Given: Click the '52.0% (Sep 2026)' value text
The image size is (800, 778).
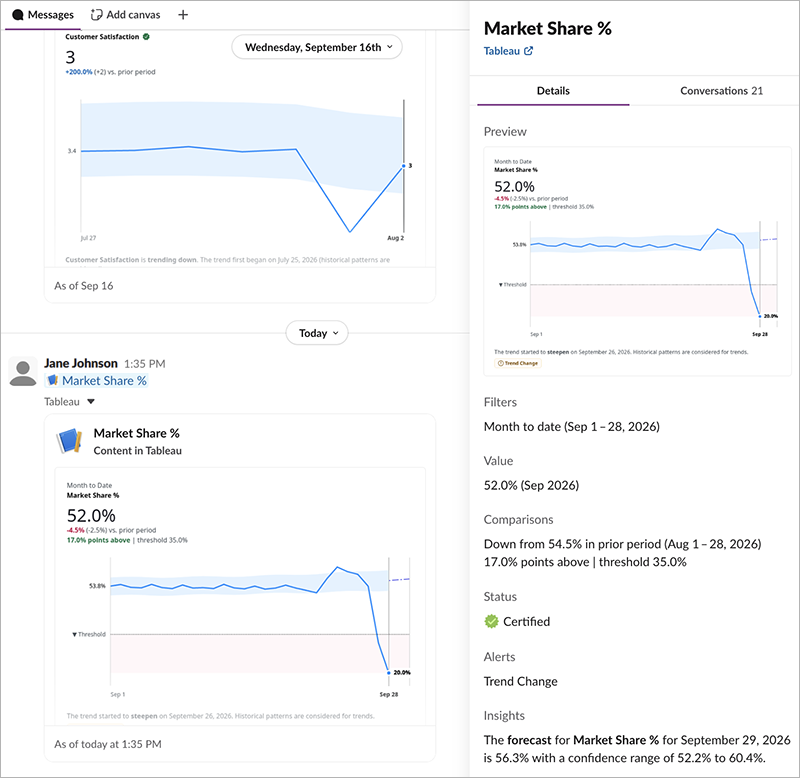Looking at the screenshot, I should pos(531,485).
